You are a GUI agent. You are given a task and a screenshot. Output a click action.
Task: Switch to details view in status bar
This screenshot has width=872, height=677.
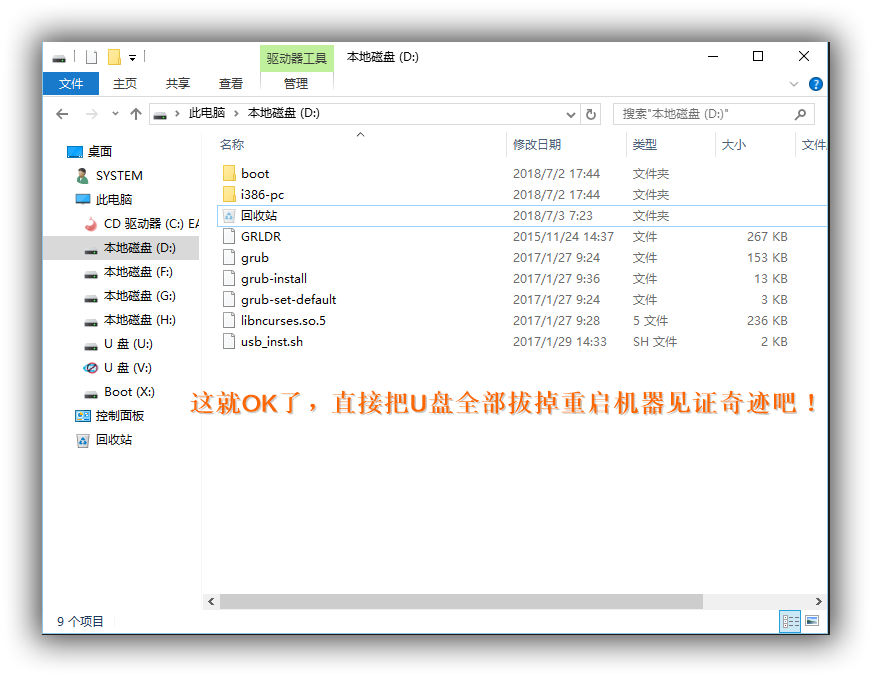point(790,621)
